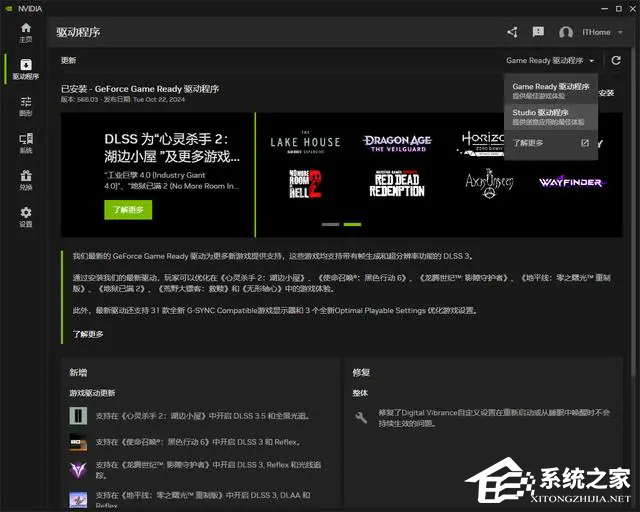Click the Digital Vibrance fix description text
Viewport: 640px width, 512px height.
tap(494, 418)
